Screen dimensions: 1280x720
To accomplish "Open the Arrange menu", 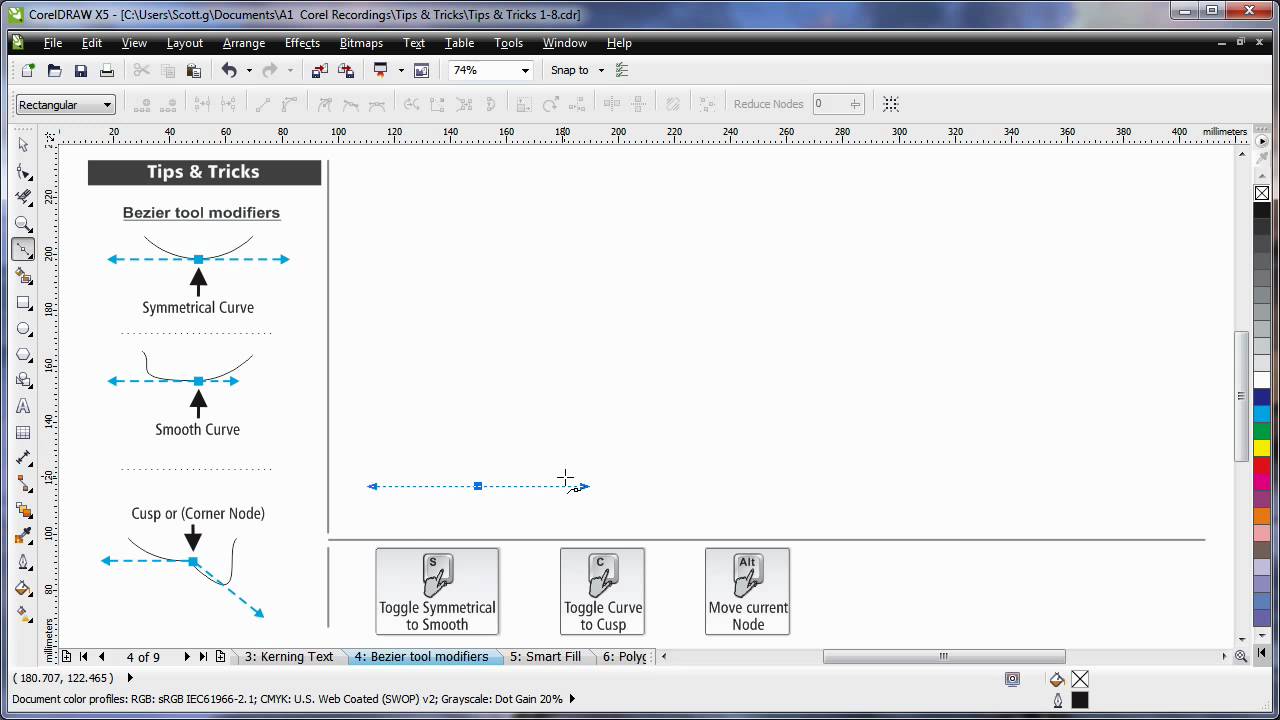I will [x=244, y=43].
